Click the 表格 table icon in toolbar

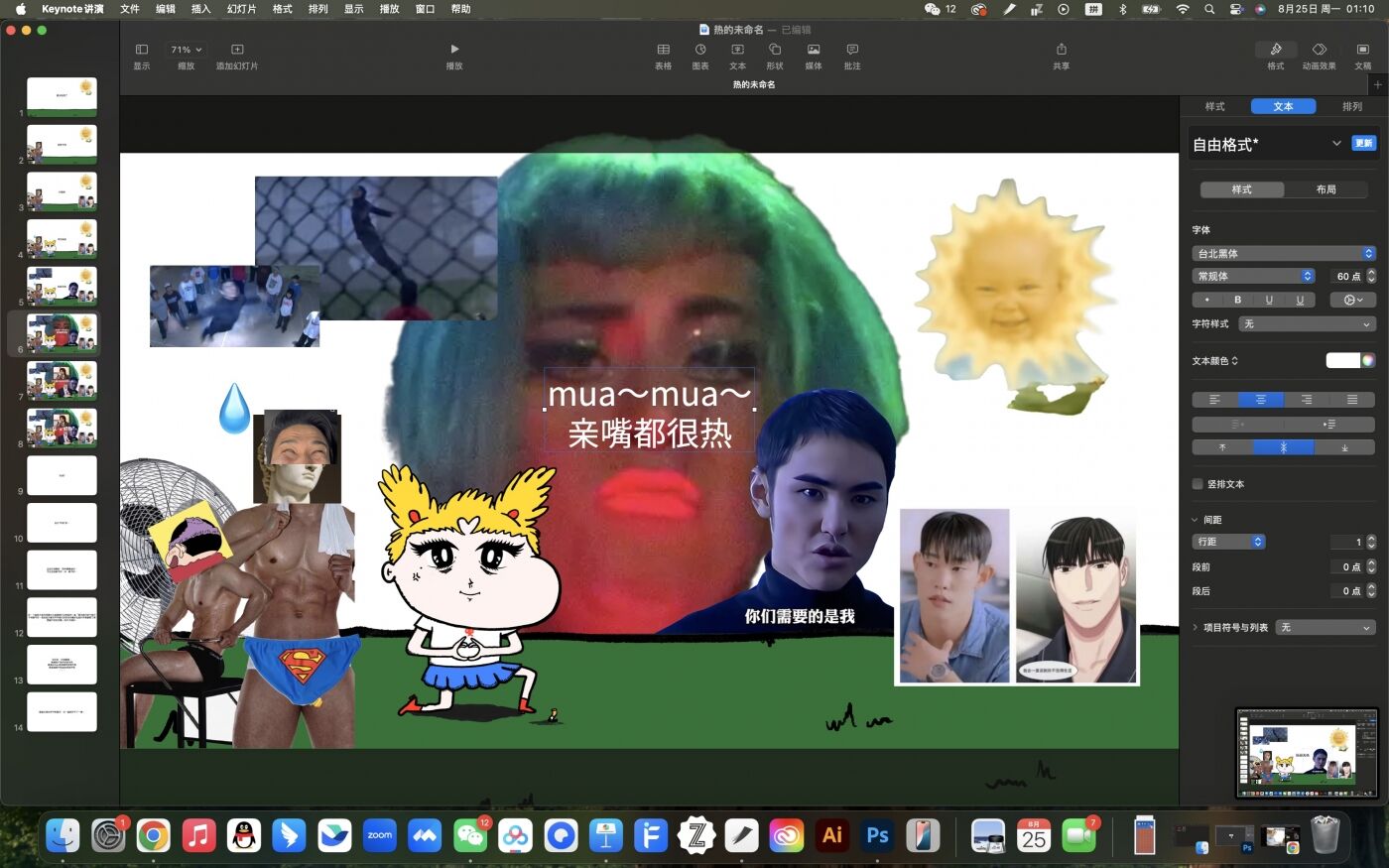coord(663,50)
